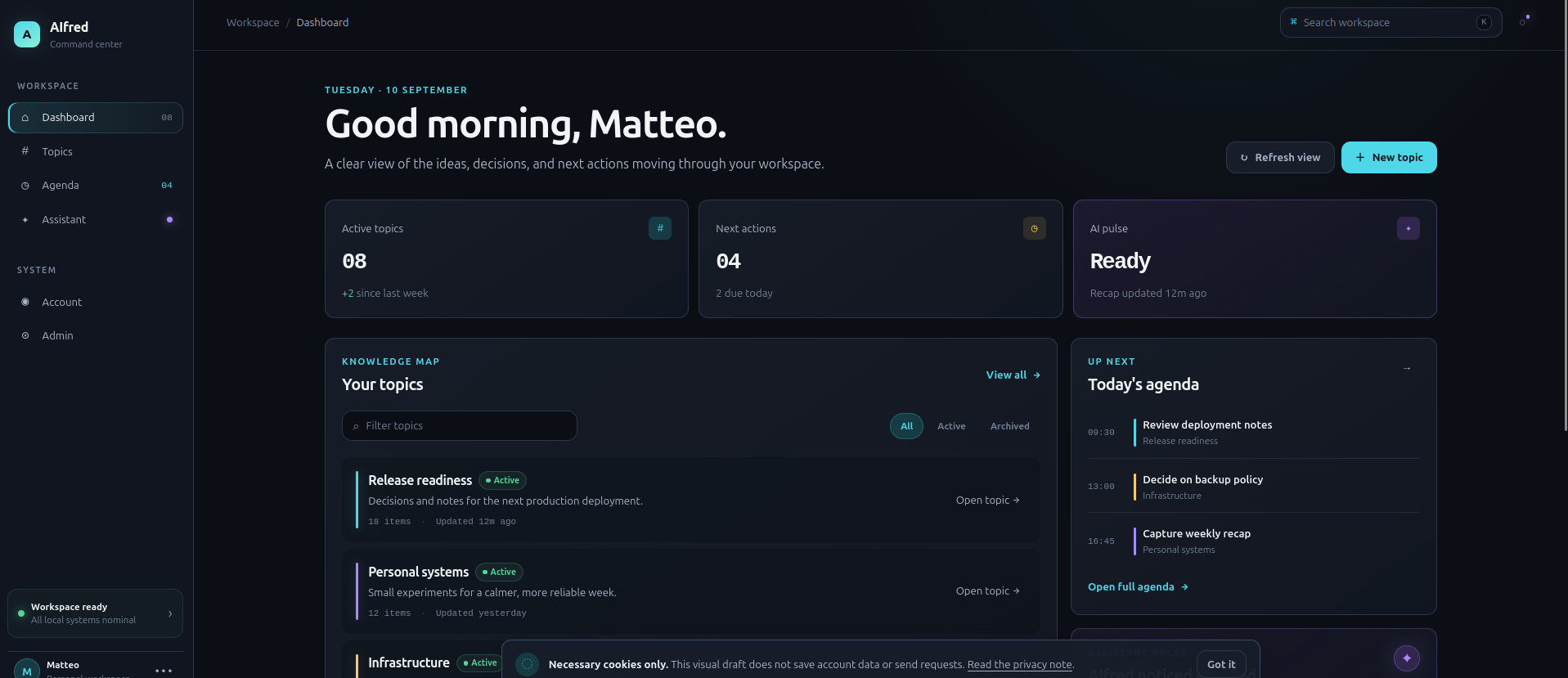Viewport: 1568px width, 678px height.
Task: Click the Workspace breadcrumb
Action: (x=253, y=22)
